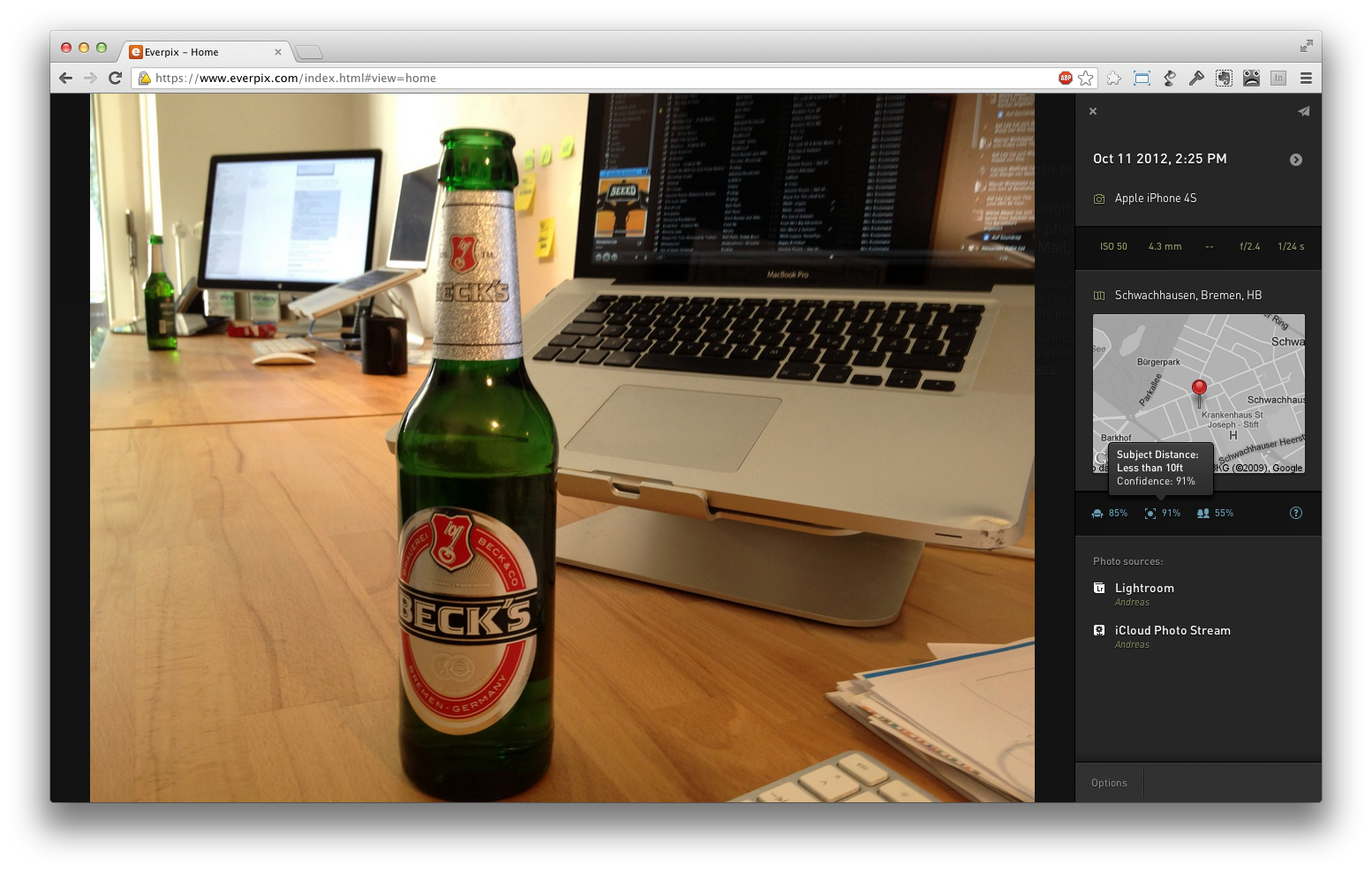The height and width of the screenshot is (872, 1372).
Task: Click the sofa indoor-scene icon showing 85%
Action: coord(1097,513)
